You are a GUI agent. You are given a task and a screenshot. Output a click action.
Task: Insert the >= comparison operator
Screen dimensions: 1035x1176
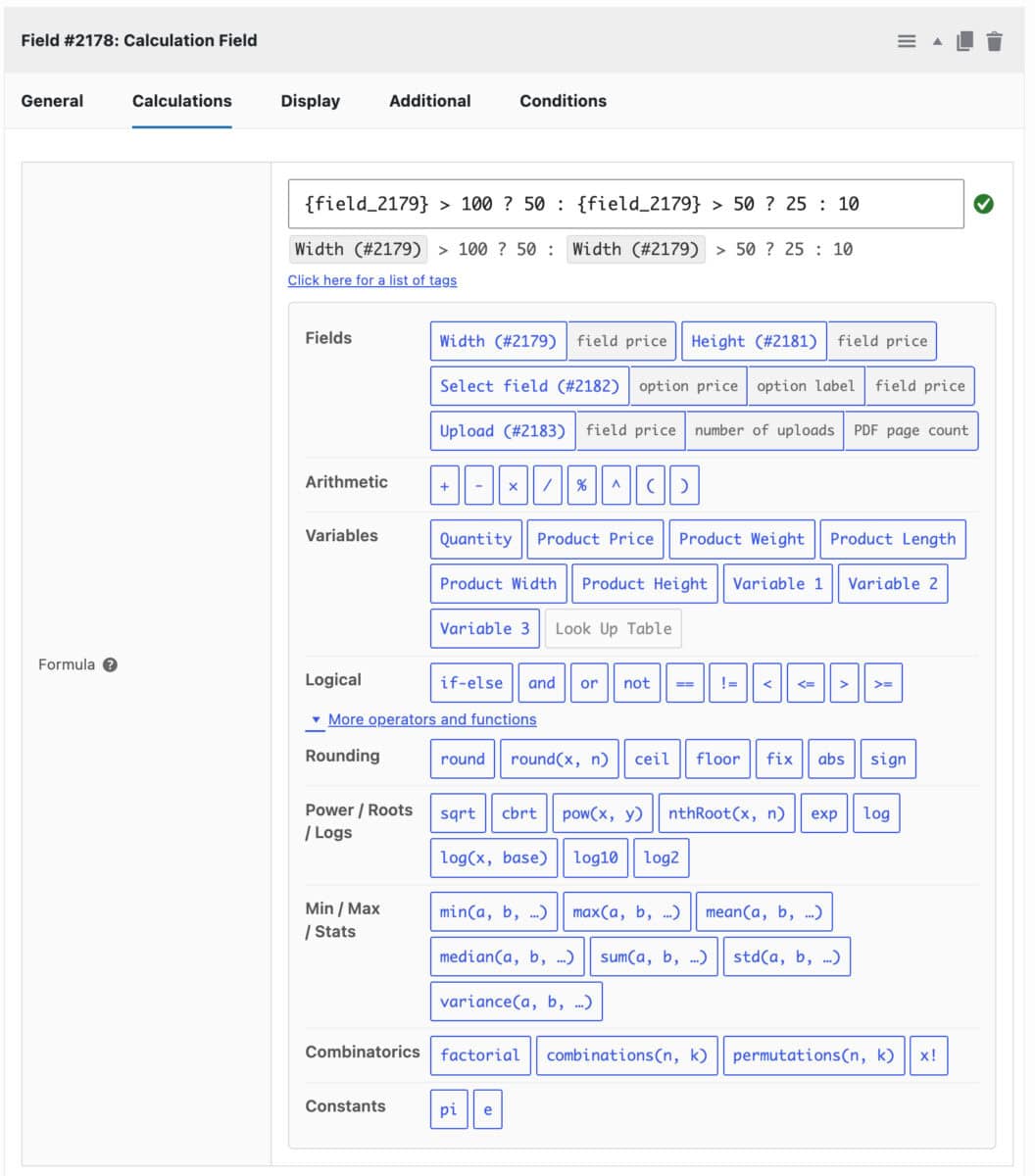[883, 683]
